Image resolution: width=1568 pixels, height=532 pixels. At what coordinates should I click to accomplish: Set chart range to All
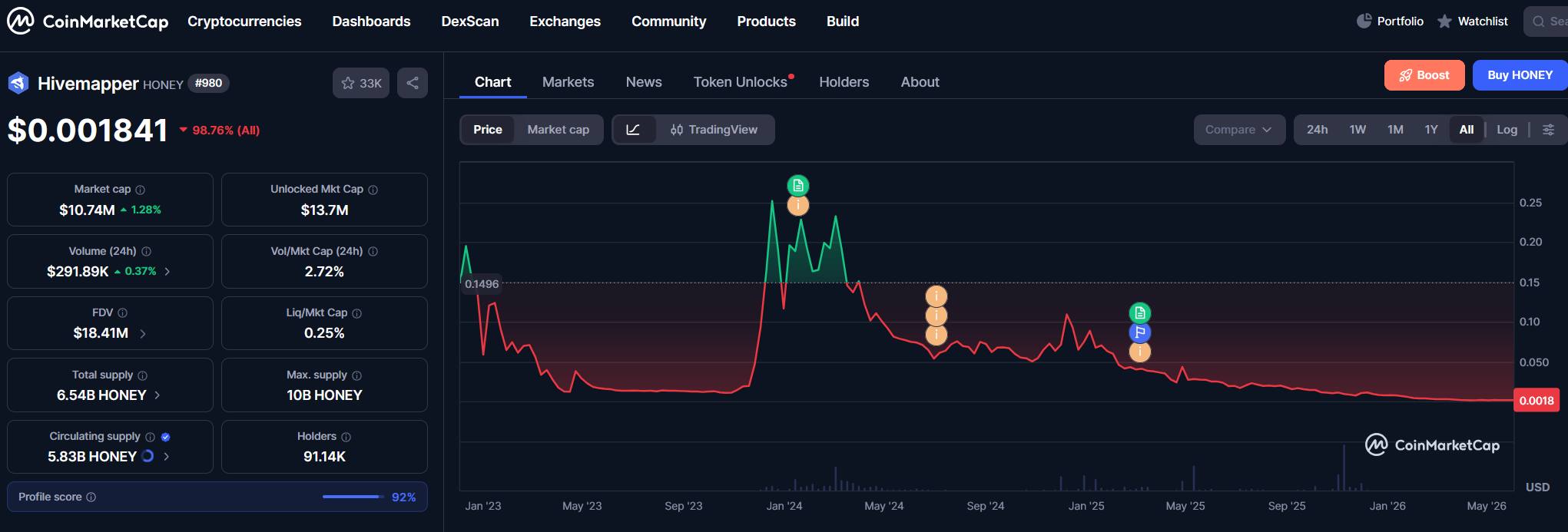point(1467,130)
